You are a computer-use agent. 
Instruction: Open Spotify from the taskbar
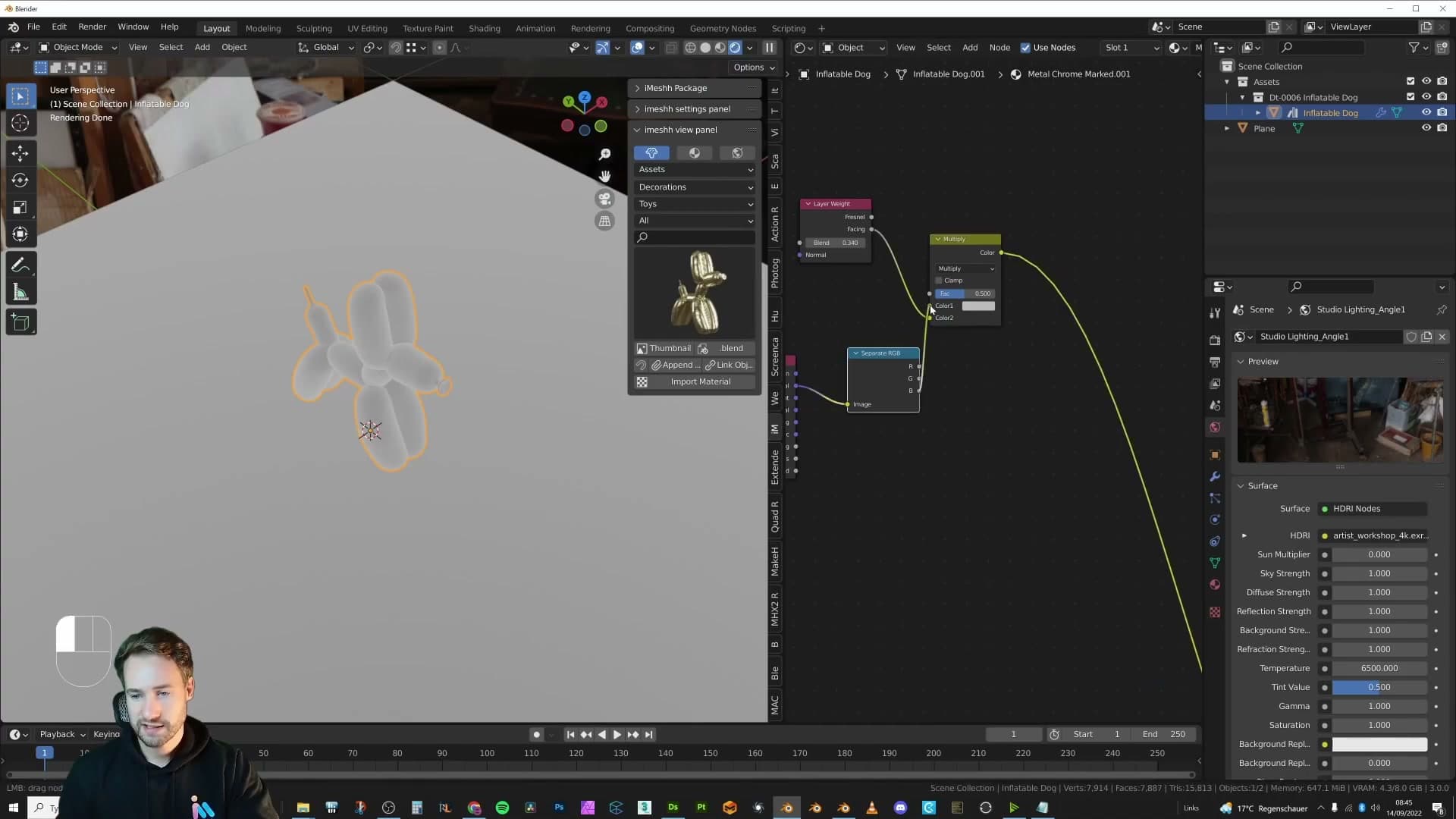click(x=502, y=808)
